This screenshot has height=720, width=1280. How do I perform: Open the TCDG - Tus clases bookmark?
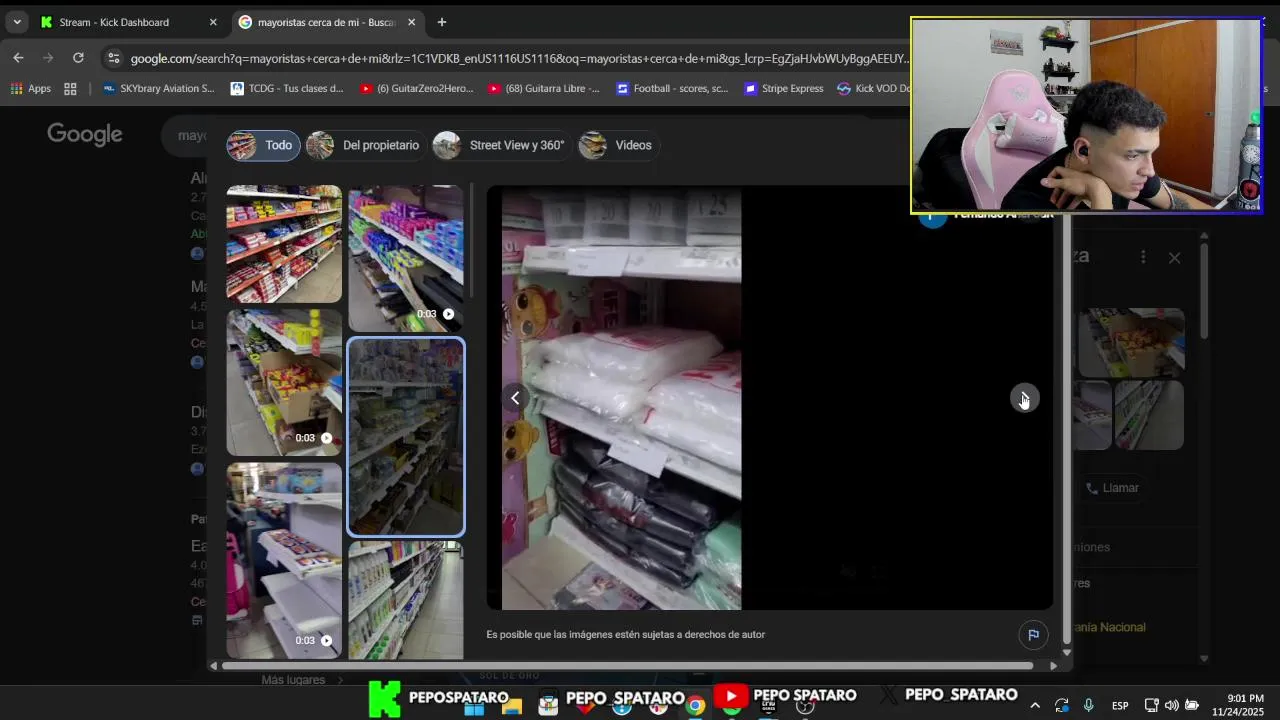point(287,88)
